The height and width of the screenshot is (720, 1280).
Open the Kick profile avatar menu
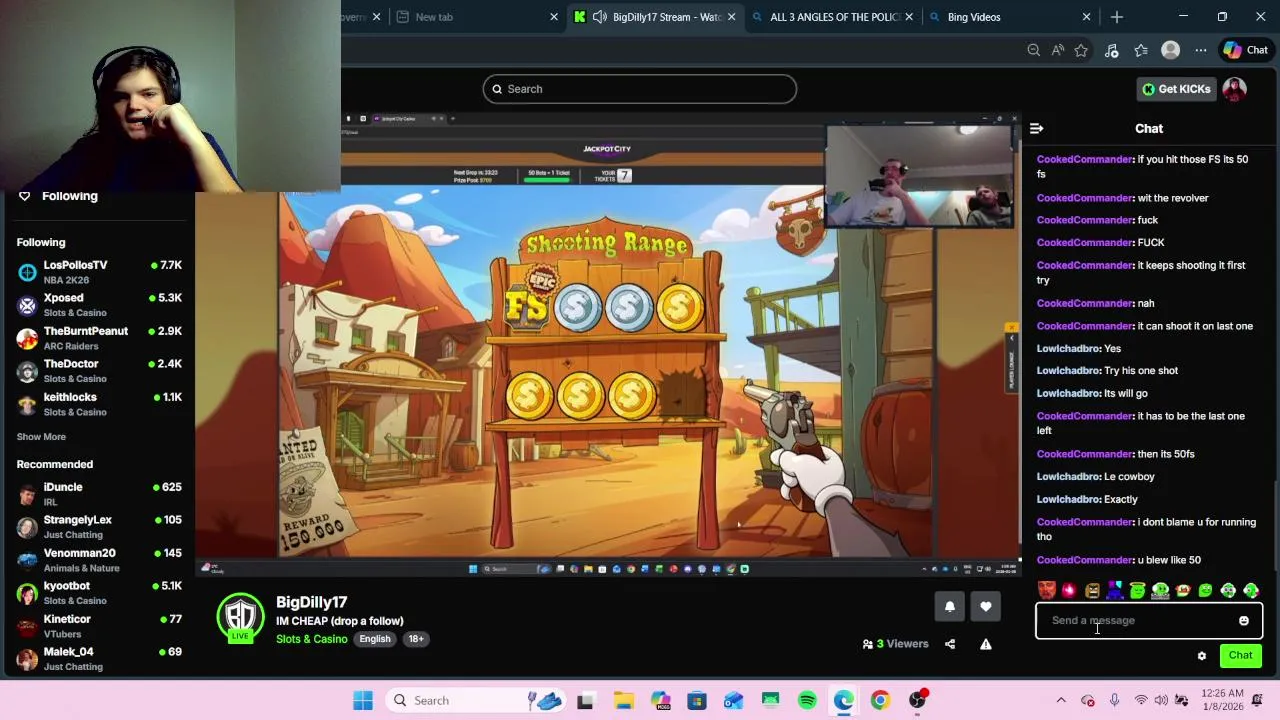point(1234,89)
